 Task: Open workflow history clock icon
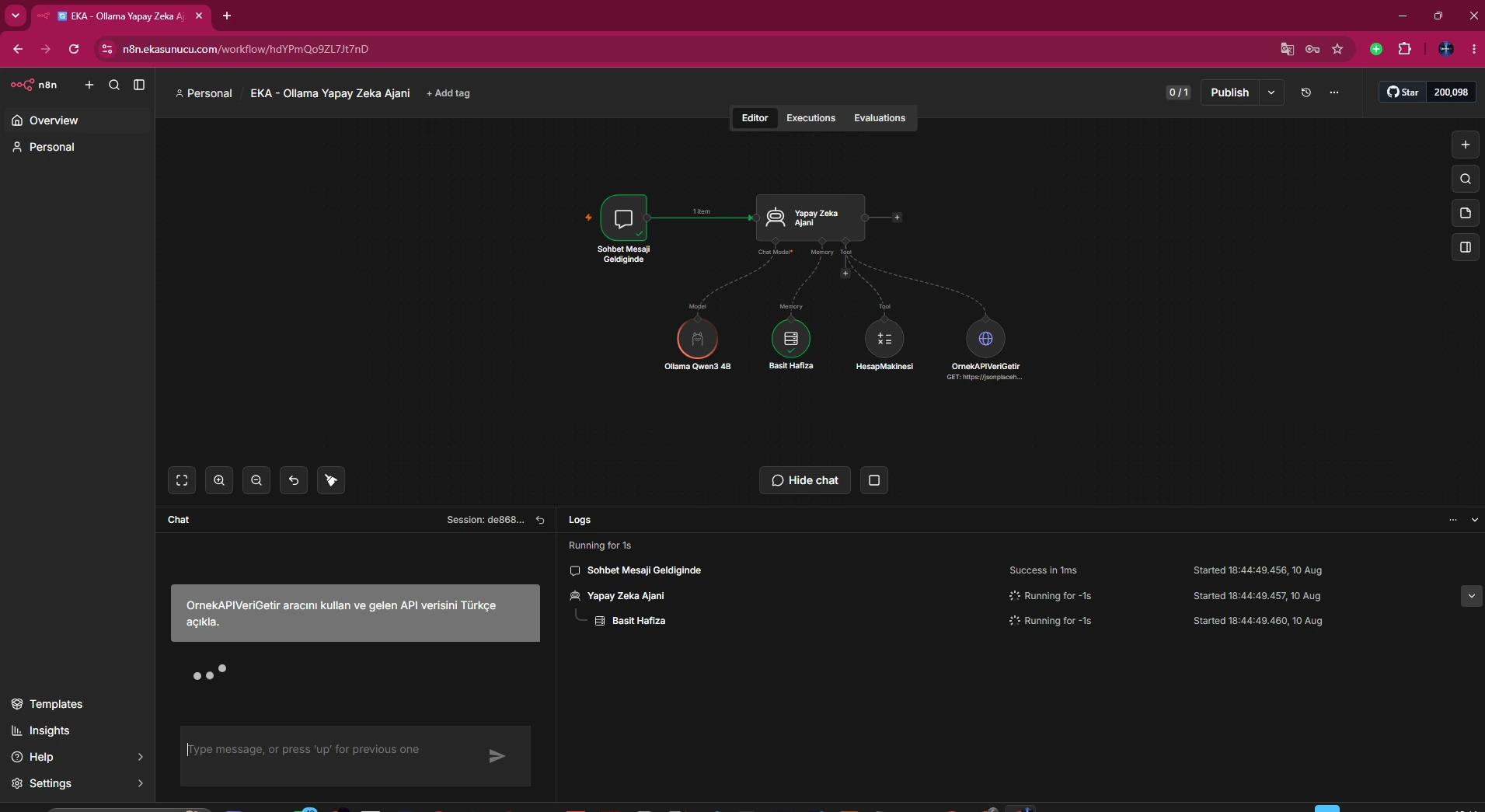pos(1306,92)
